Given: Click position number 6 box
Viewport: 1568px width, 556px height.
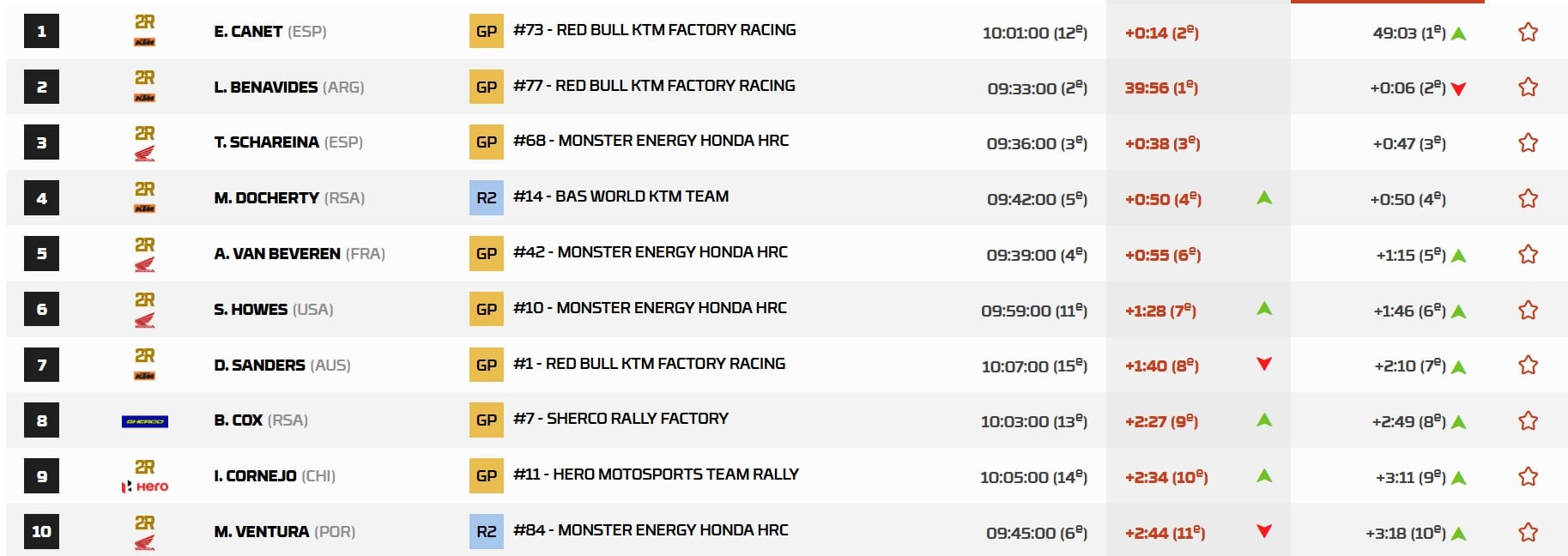Looking at the screenshot, I should [x=41, y=310].
